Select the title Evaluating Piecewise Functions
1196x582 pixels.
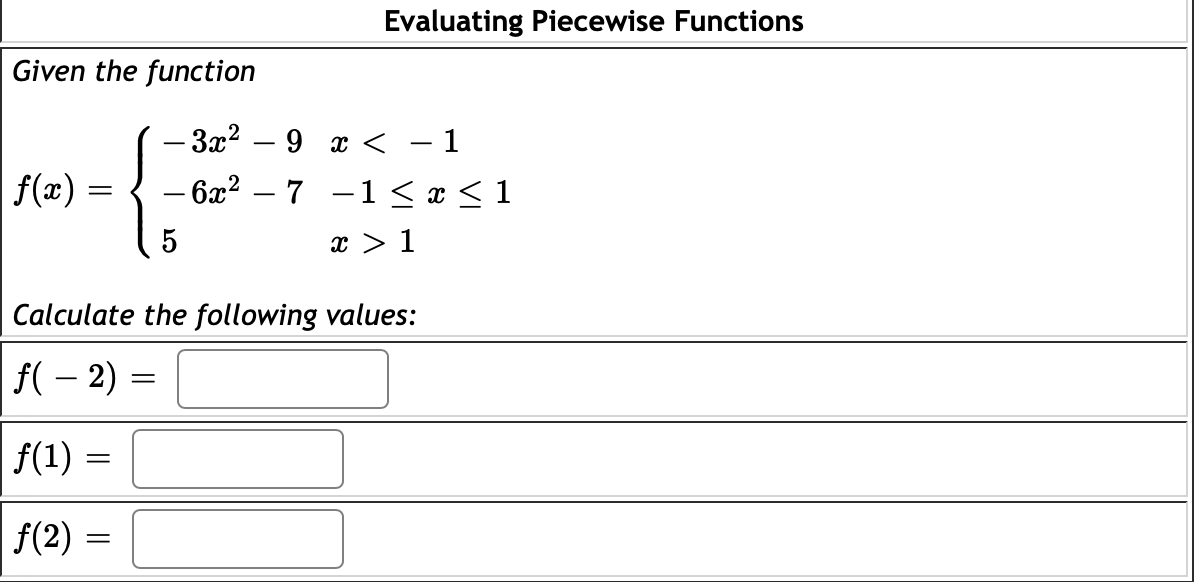(x=594, y=22)
